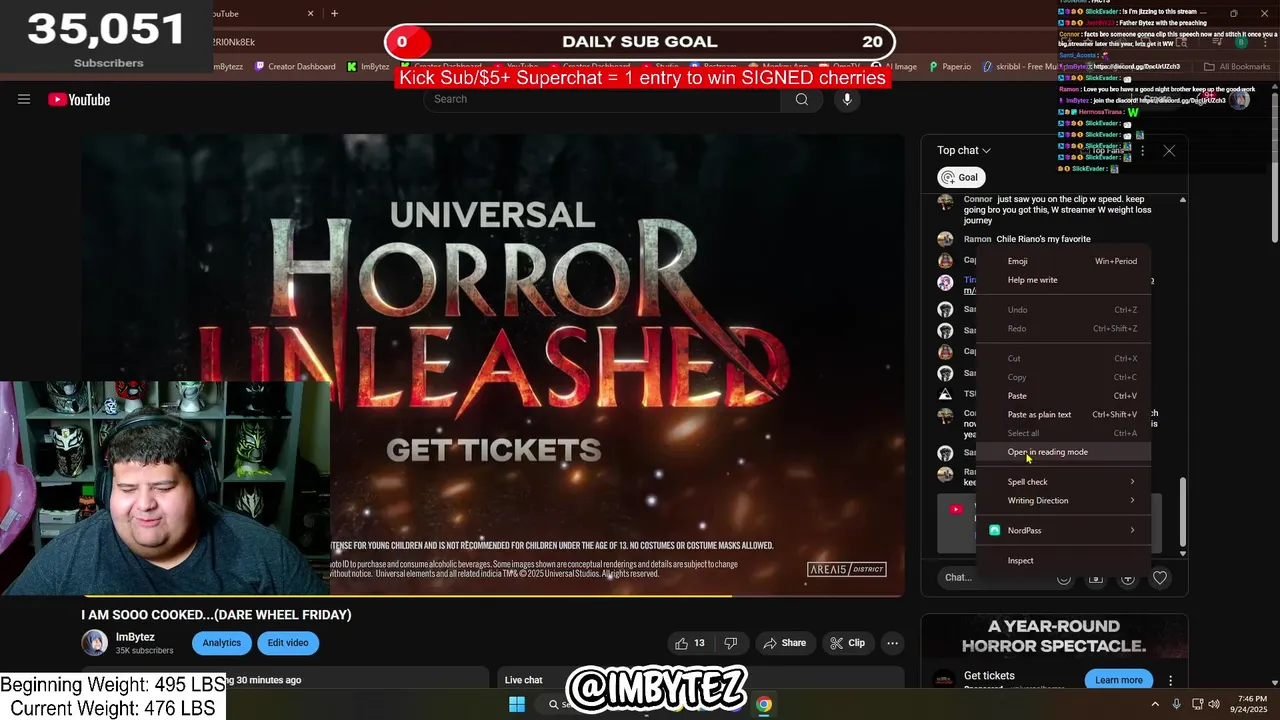Close the live chat panel
This screenshot has width=1280, height=720.
[x=1169, y=150]
